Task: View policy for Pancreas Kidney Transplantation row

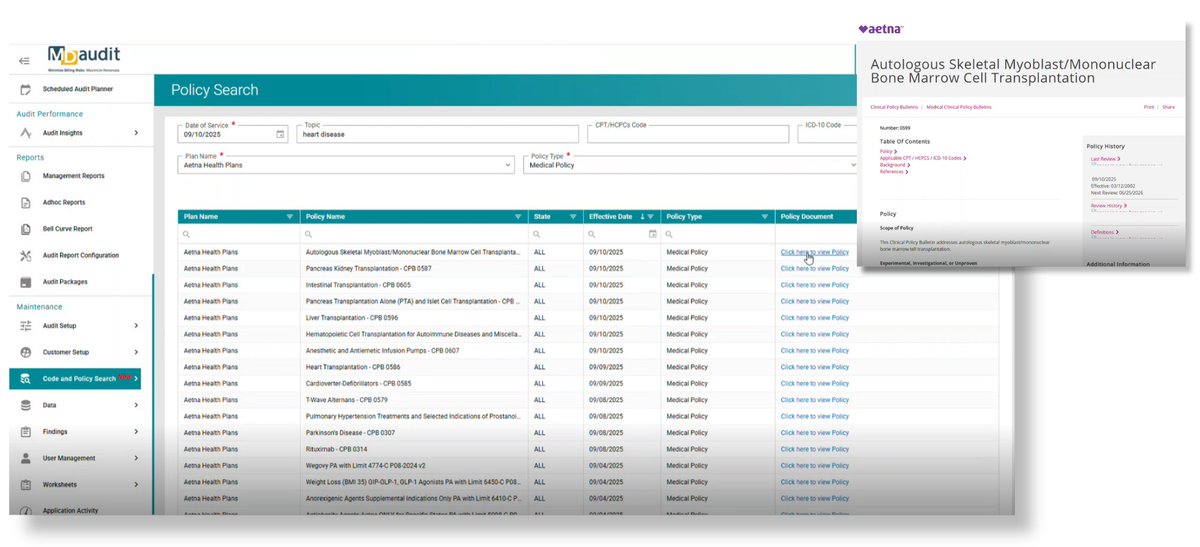Action: [814, 268]
